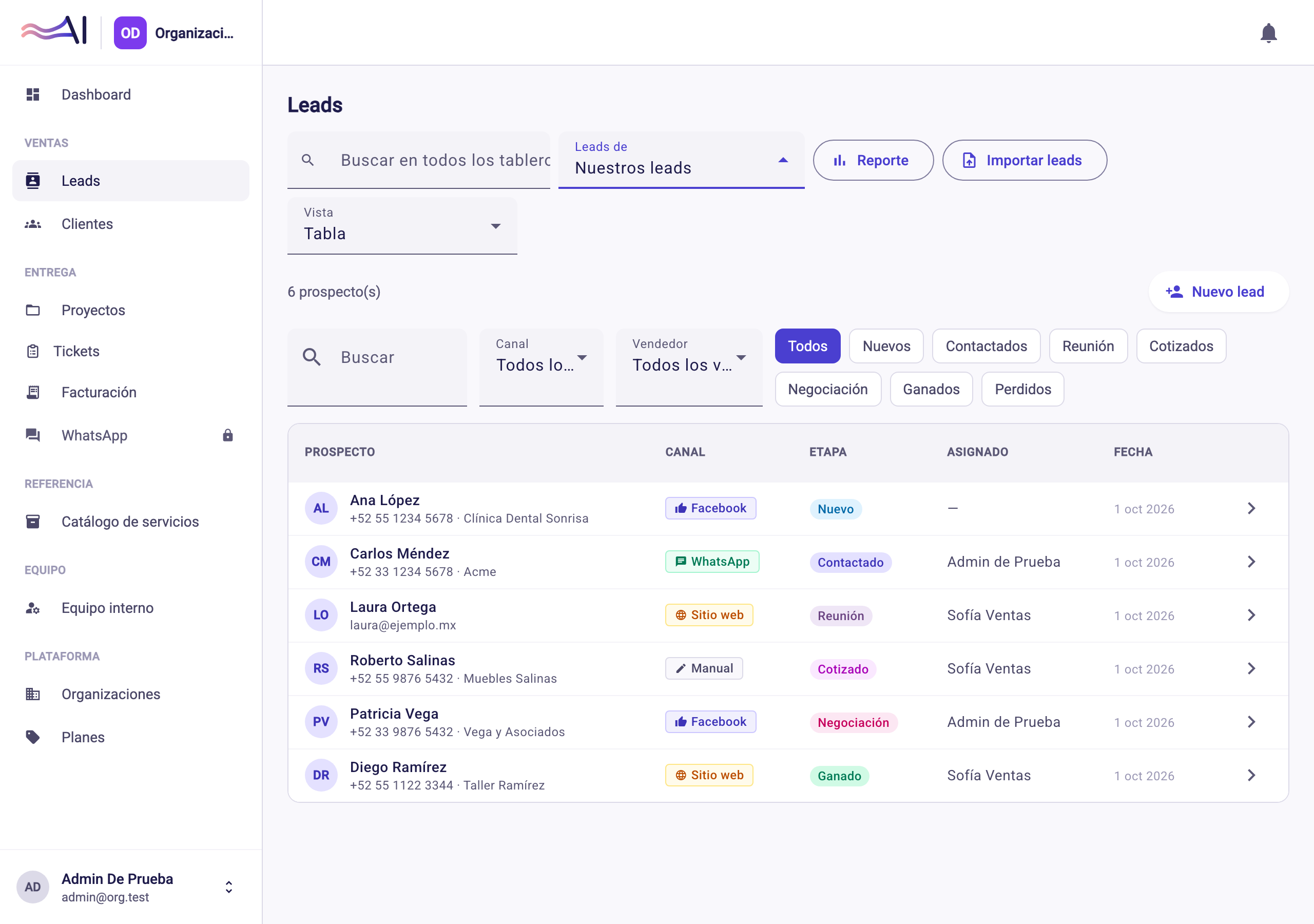Click the Organizaciones building icon
Image resolution: width=1314 pixels, height=924 pixels.
coord(33,694)
